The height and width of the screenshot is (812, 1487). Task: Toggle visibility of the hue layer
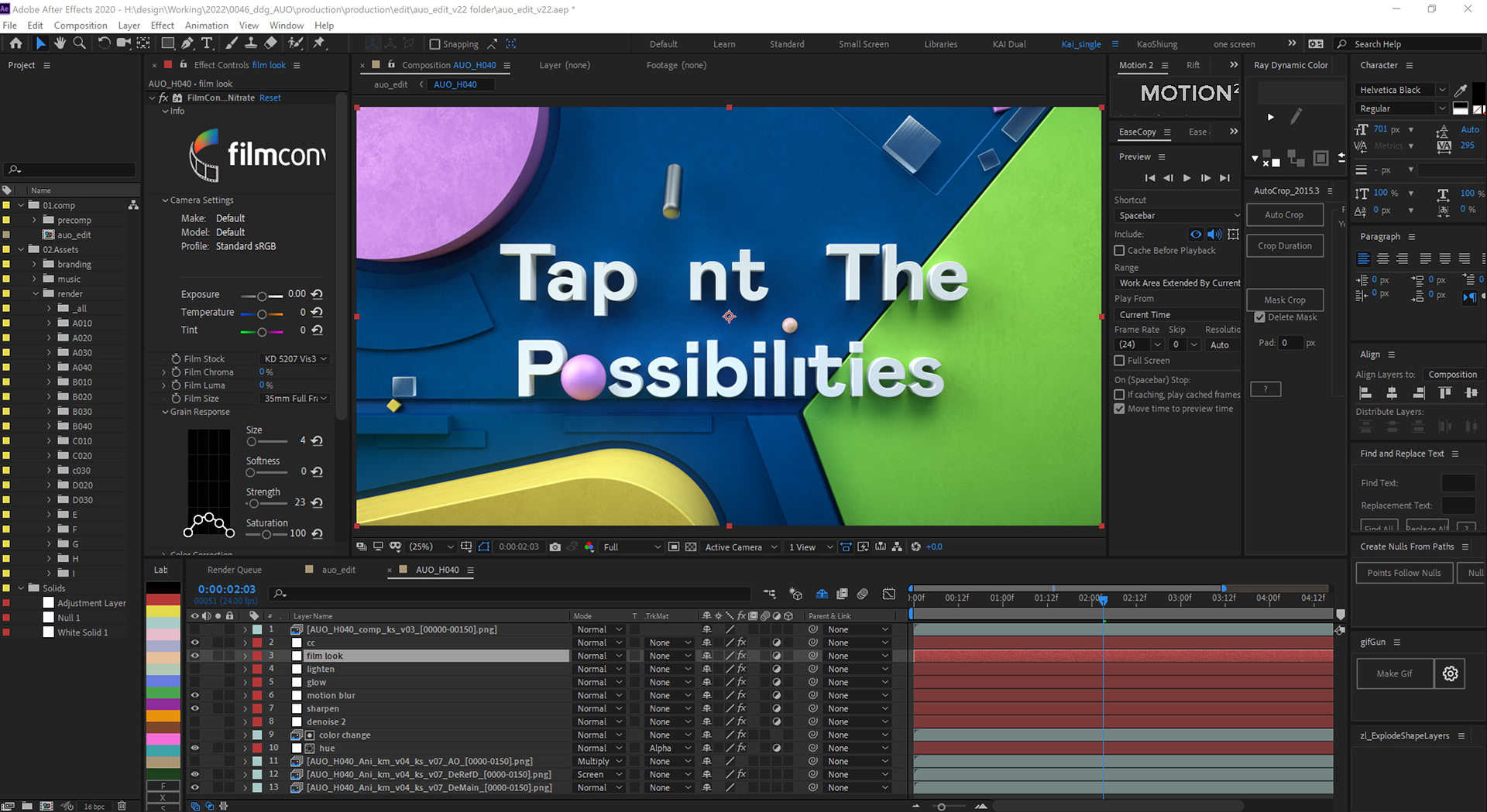point(194,748)
